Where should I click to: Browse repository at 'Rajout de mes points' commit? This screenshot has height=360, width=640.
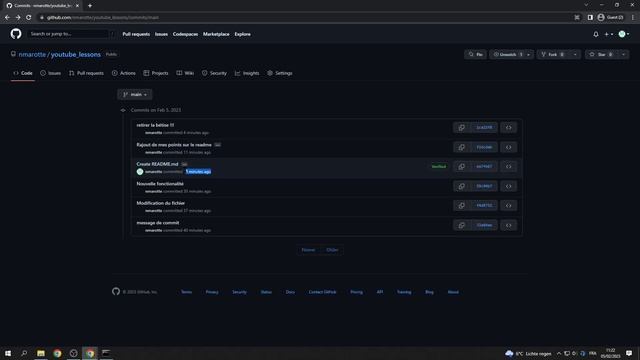509,147
